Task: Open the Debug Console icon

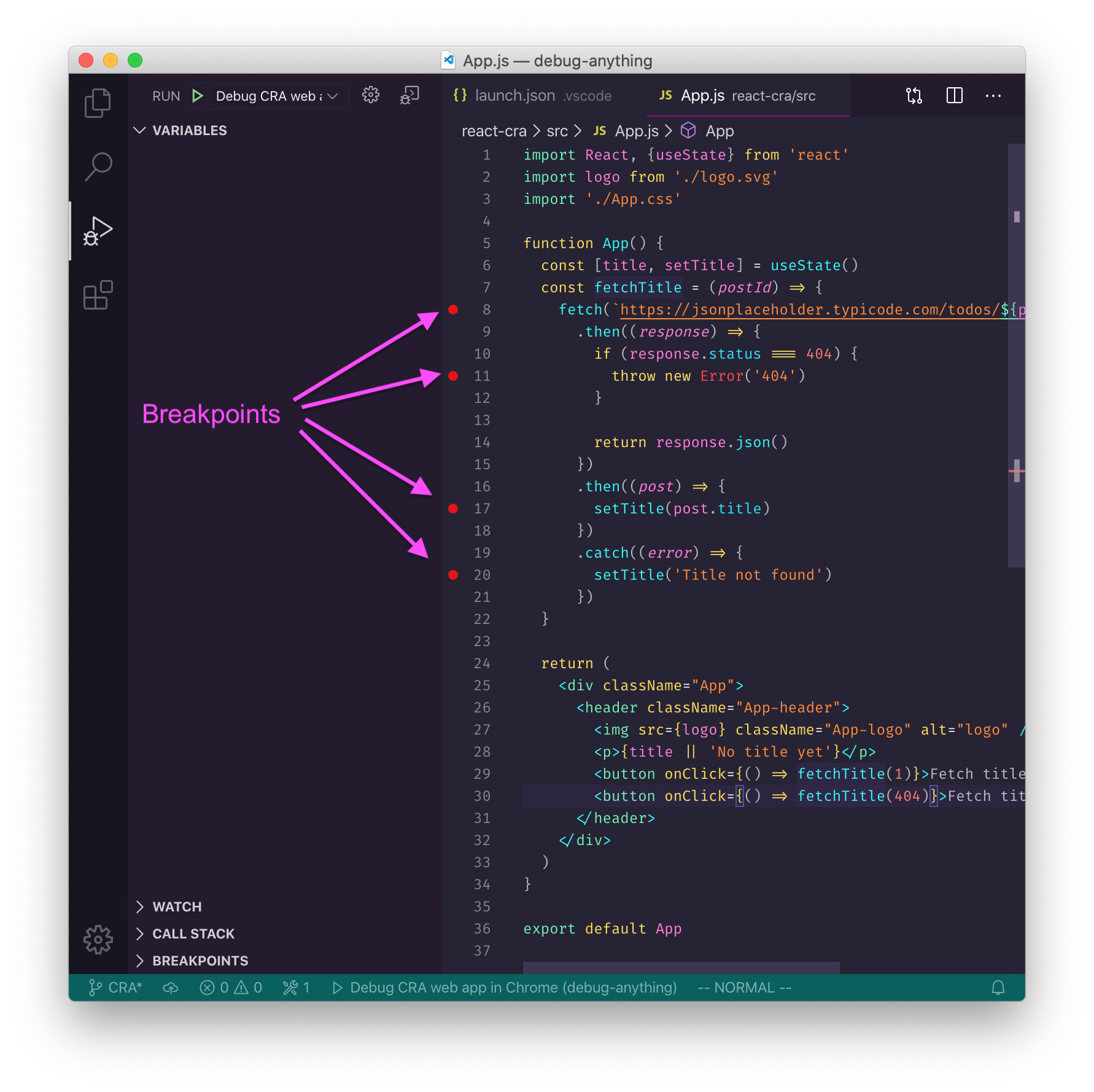Action: [x=409, y=95]
